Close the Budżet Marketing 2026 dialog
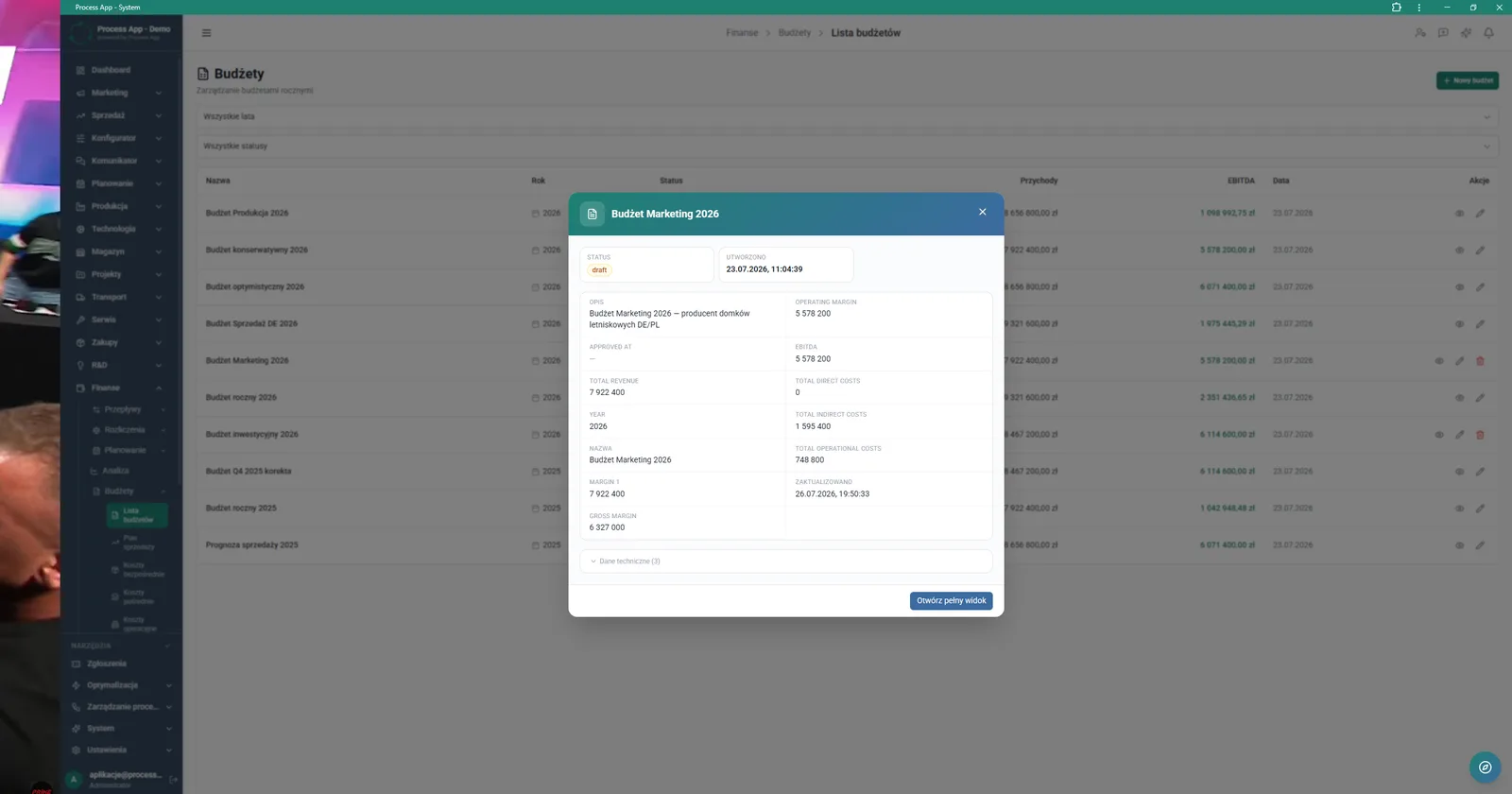The height and width of the screenshot is (794, 1512). (x=983, y=212)
